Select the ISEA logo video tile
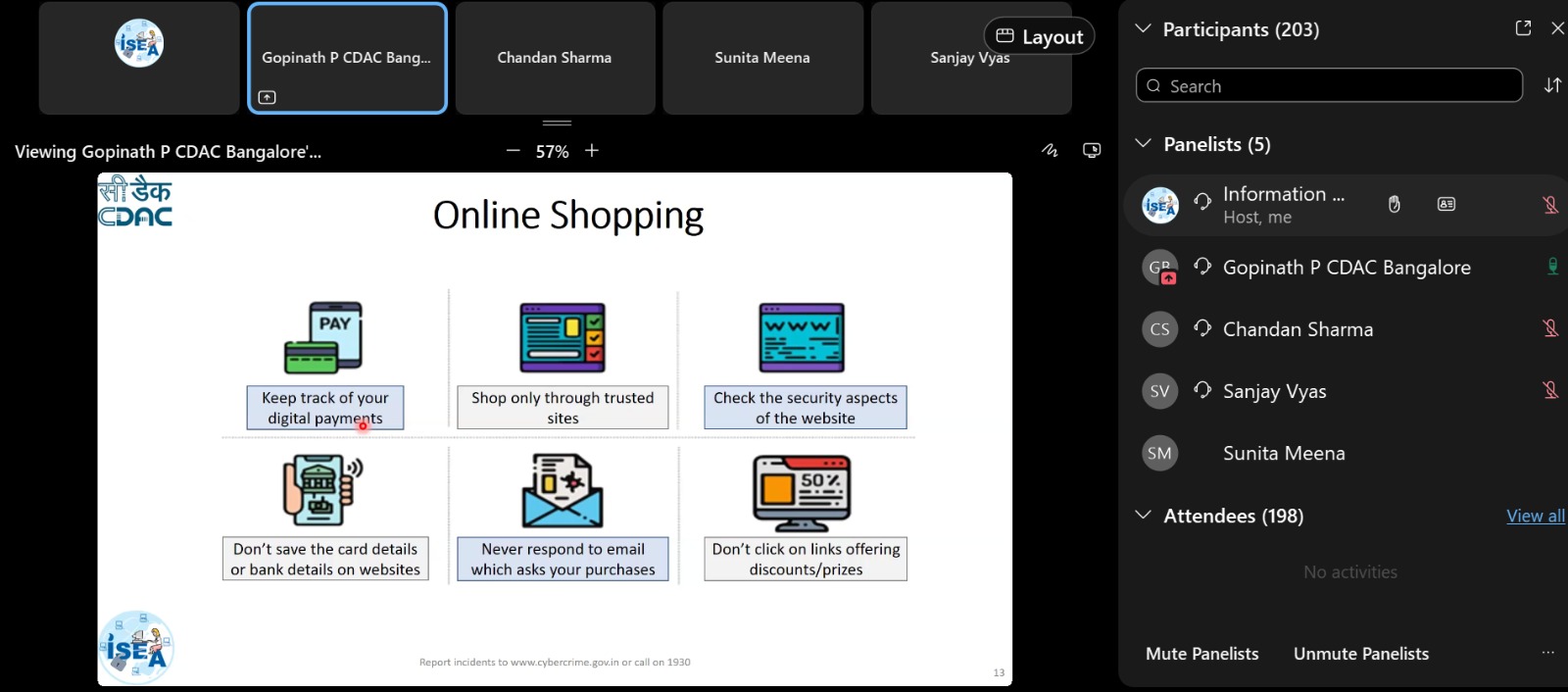 (139, 58)
